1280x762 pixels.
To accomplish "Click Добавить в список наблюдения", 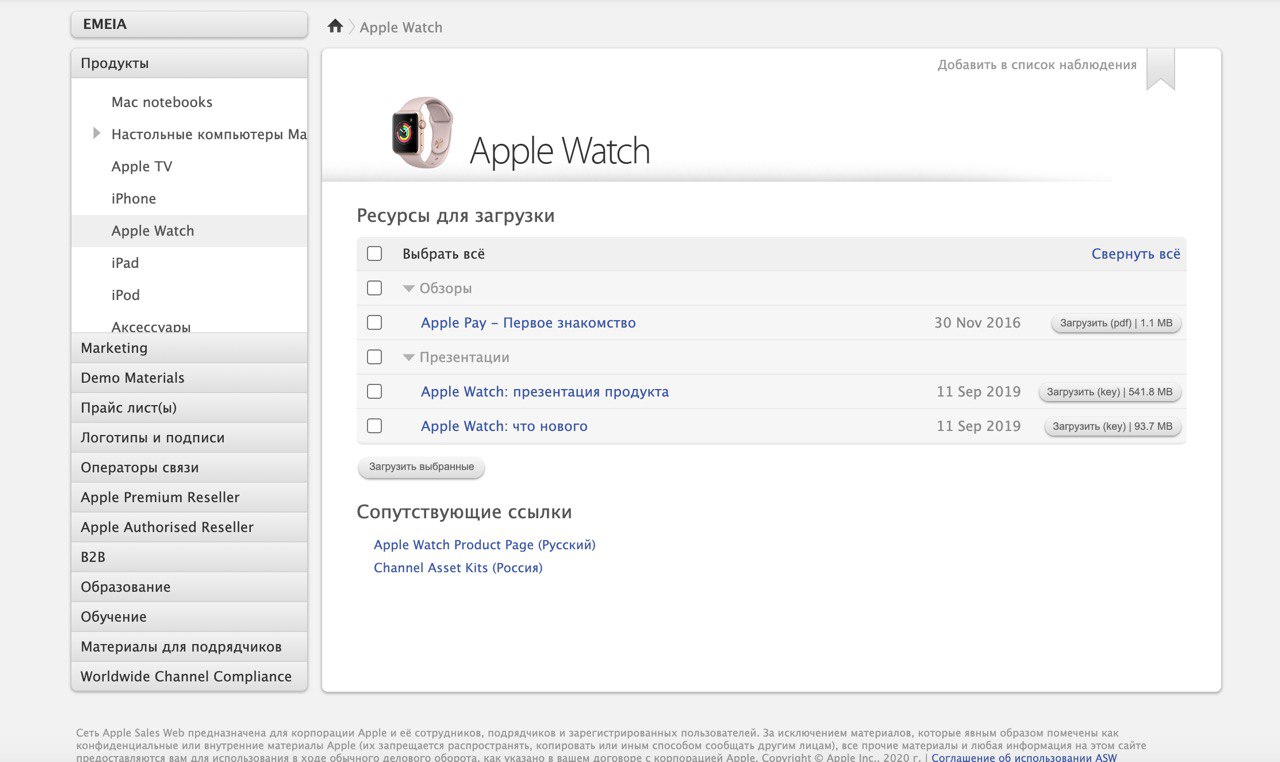I will (1037, 65).
